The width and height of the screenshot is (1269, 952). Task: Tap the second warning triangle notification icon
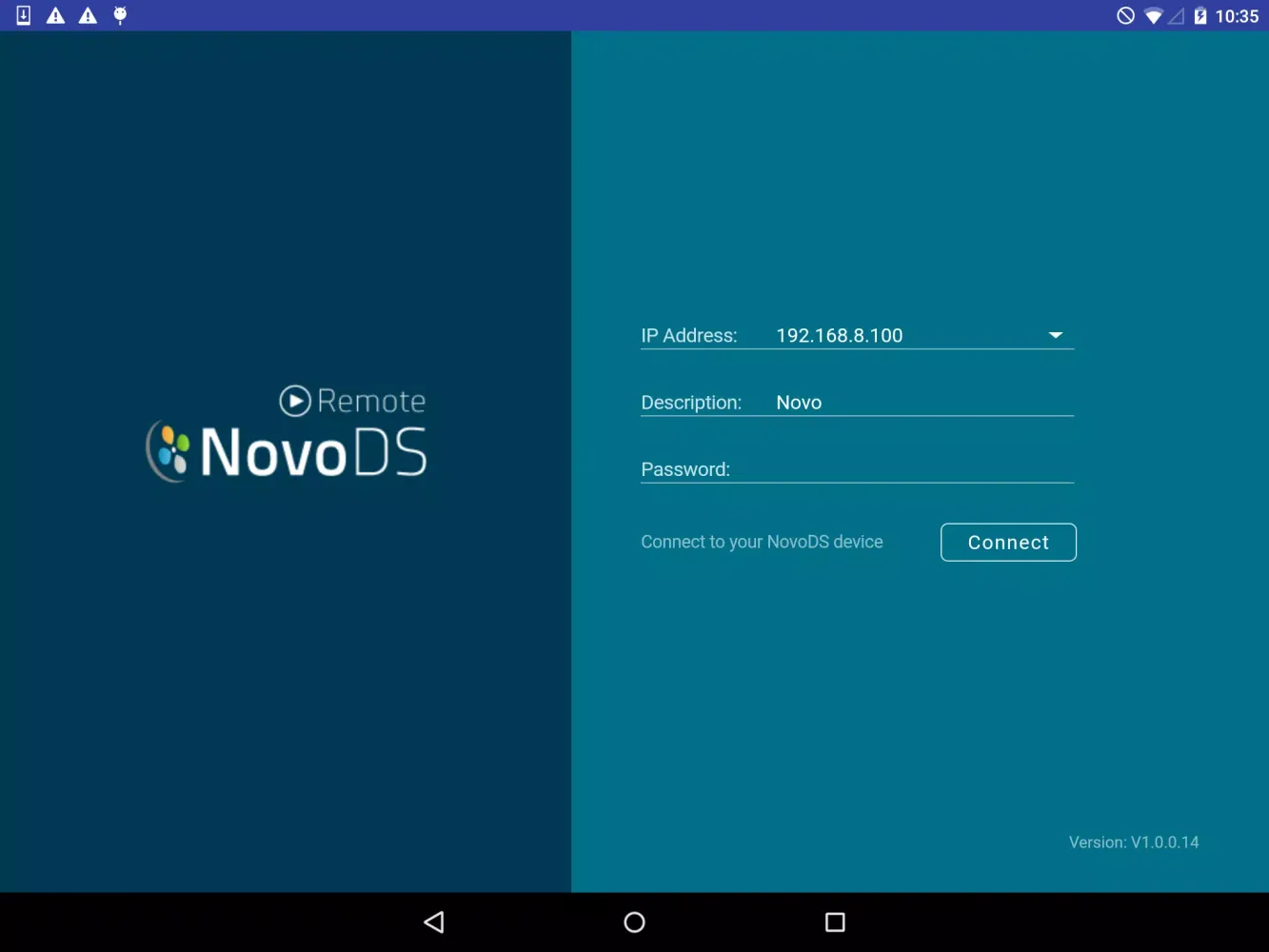click(88, 15)
